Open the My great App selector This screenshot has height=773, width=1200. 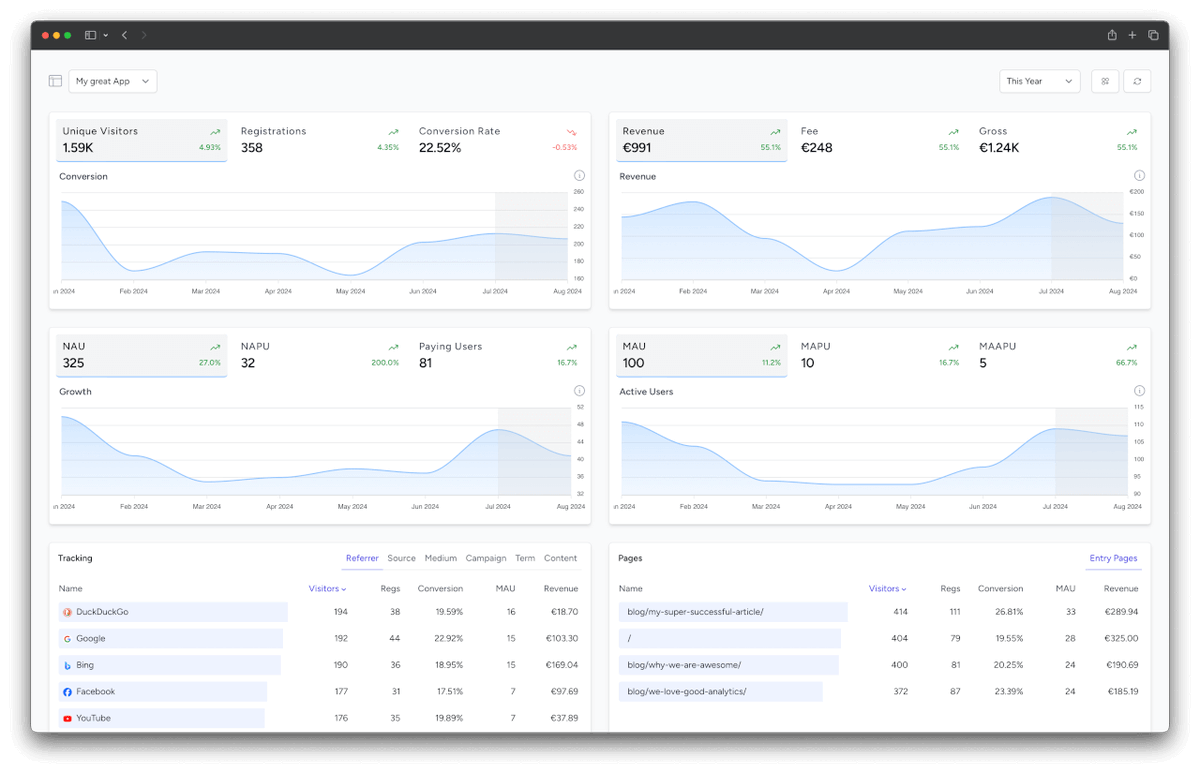coord(112,81)
